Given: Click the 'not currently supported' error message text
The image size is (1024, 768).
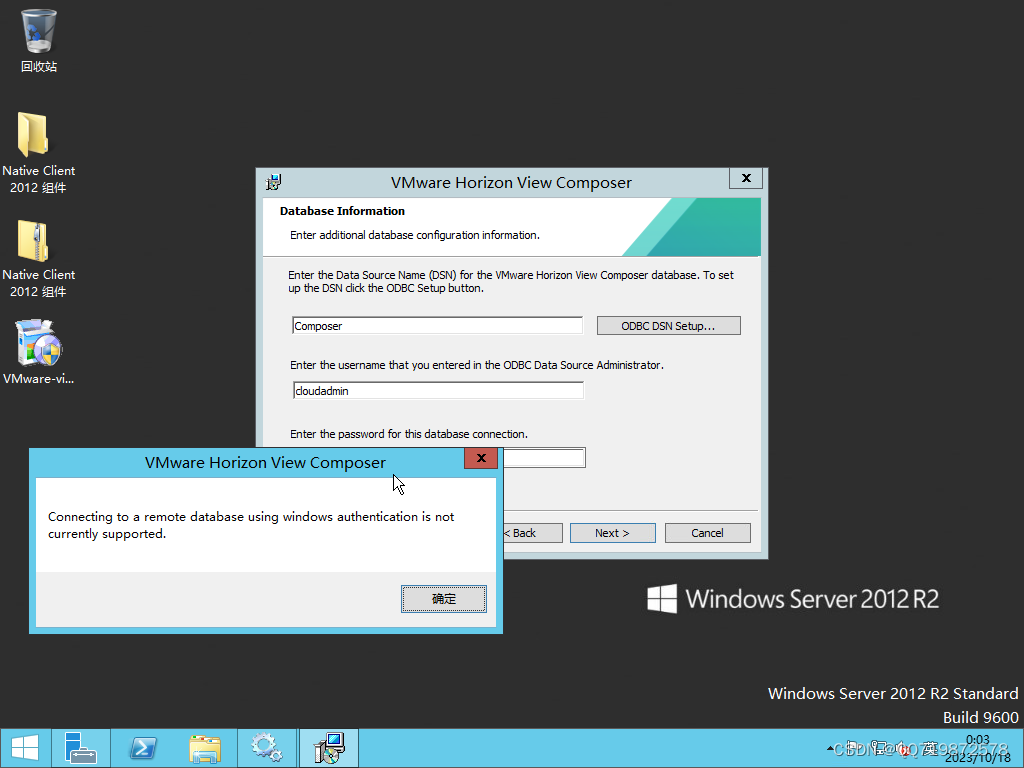Looking at the screenshot, I should point(251,525).
